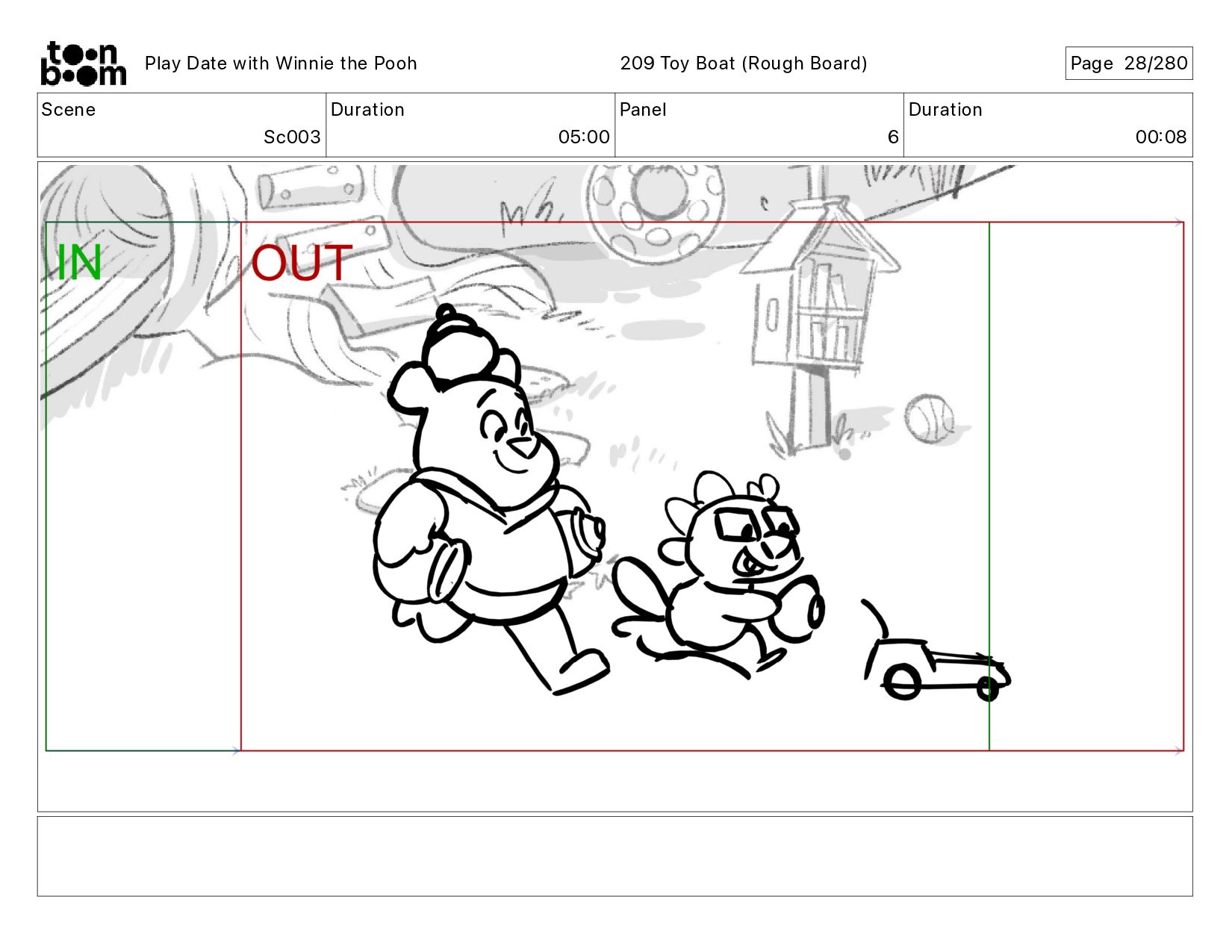Click the Toon Boom logo

pos(83,63)
